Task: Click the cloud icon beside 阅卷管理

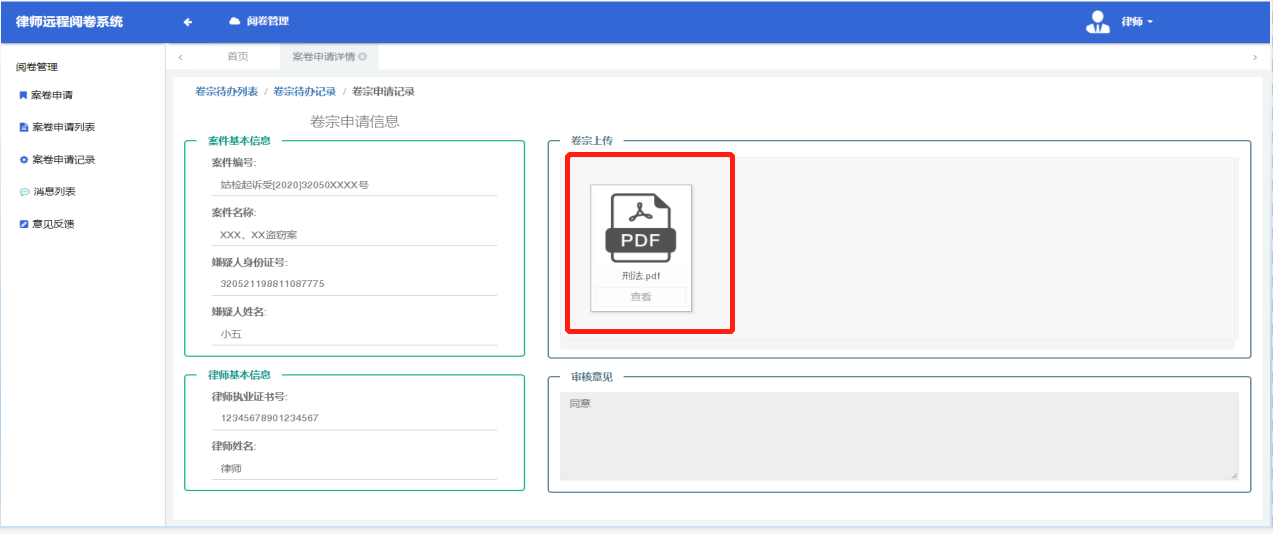Action: click(235, 21)
